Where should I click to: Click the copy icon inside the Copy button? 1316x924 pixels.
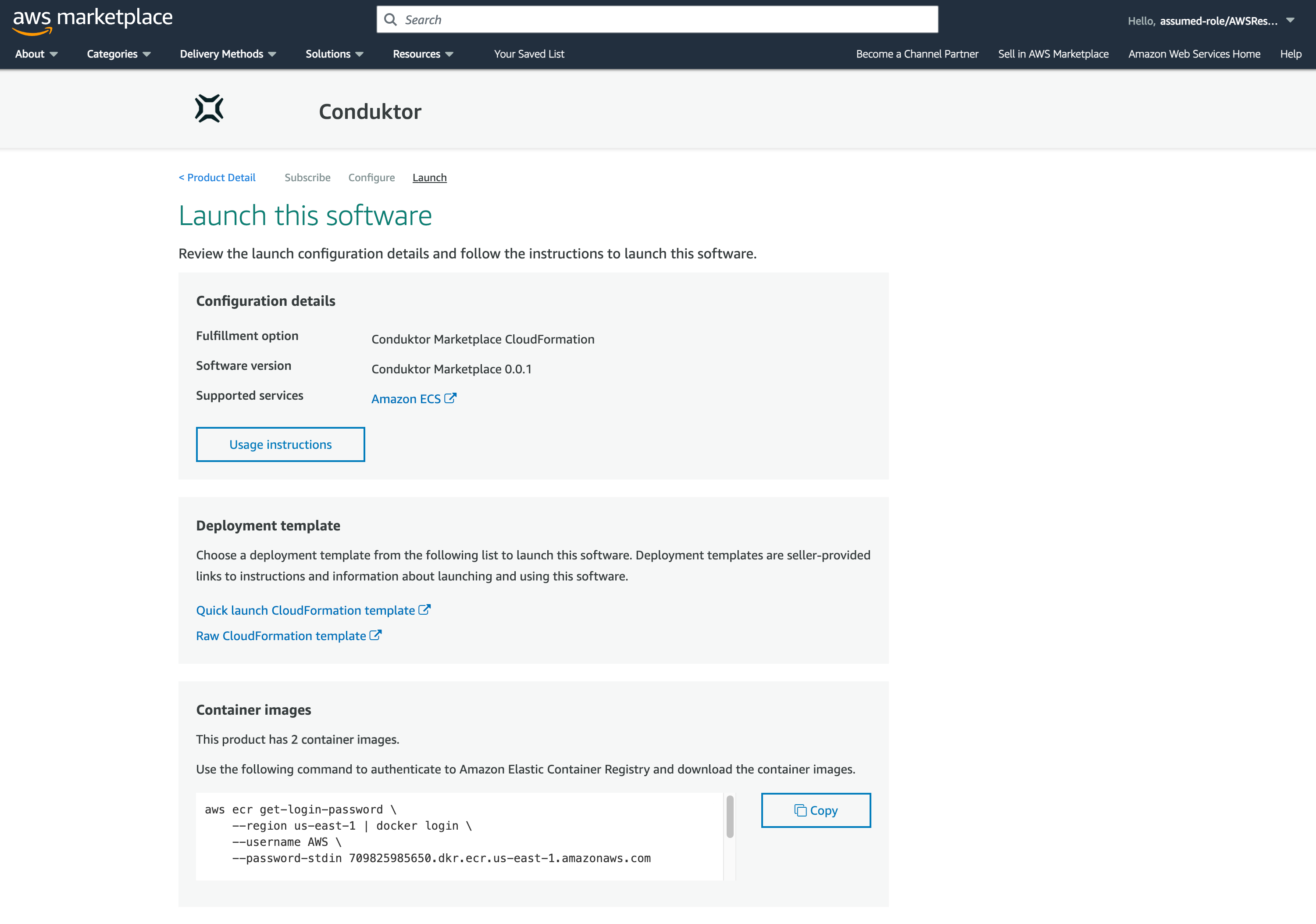pyautogui.click(x=801, y=810)
